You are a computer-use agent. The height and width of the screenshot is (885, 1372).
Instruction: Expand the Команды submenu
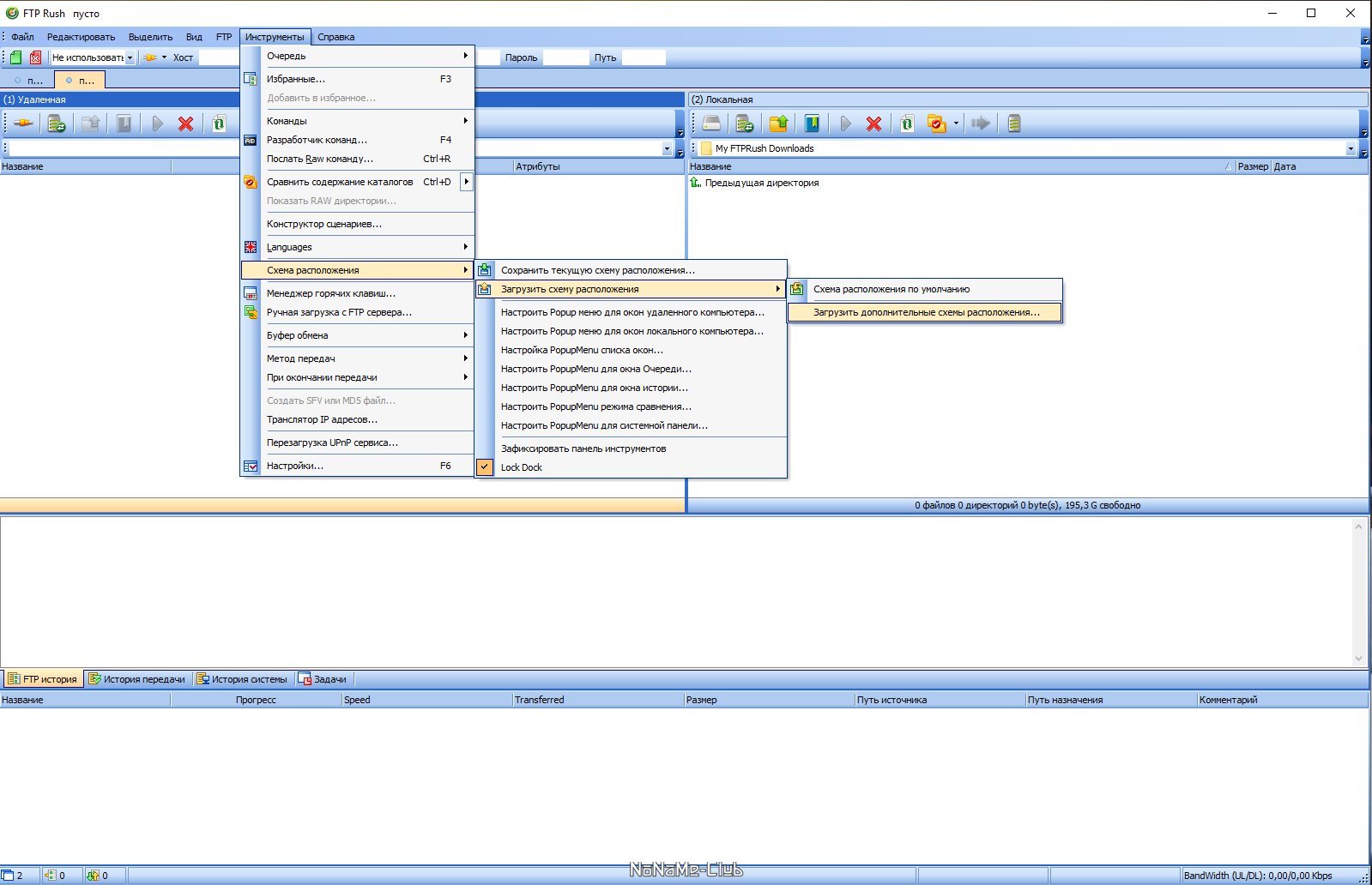click(x=357, y=121)
